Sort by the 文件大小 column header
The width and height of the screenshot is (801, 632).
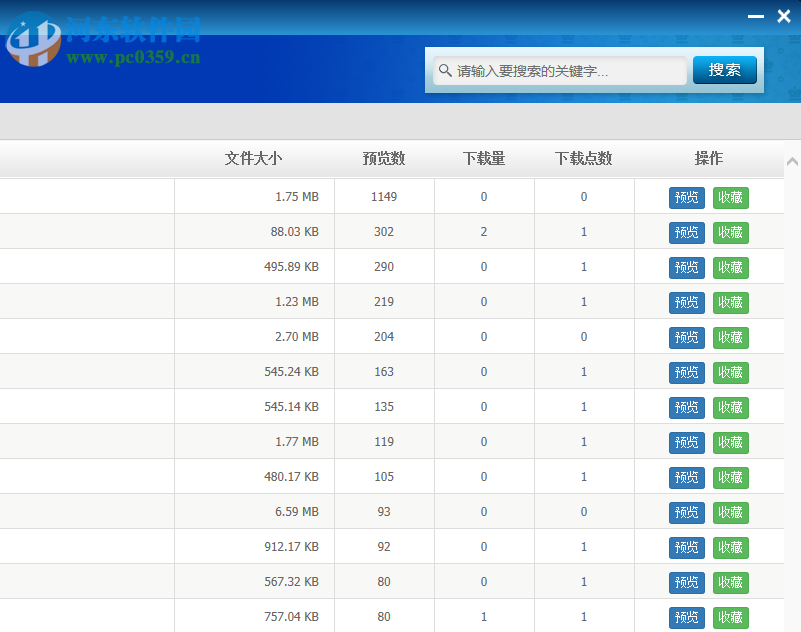click(x=254, y=158)
